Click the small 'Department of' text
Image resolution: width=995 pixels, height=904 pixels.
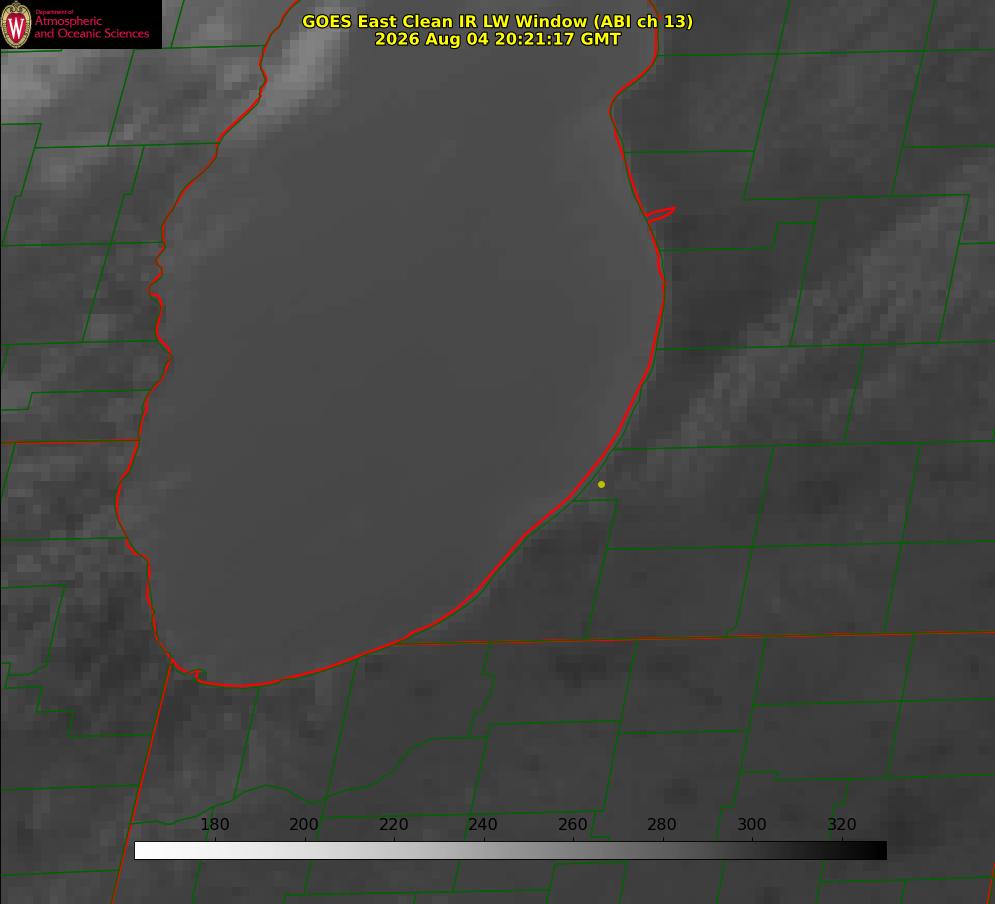click(x=54, y=12)
